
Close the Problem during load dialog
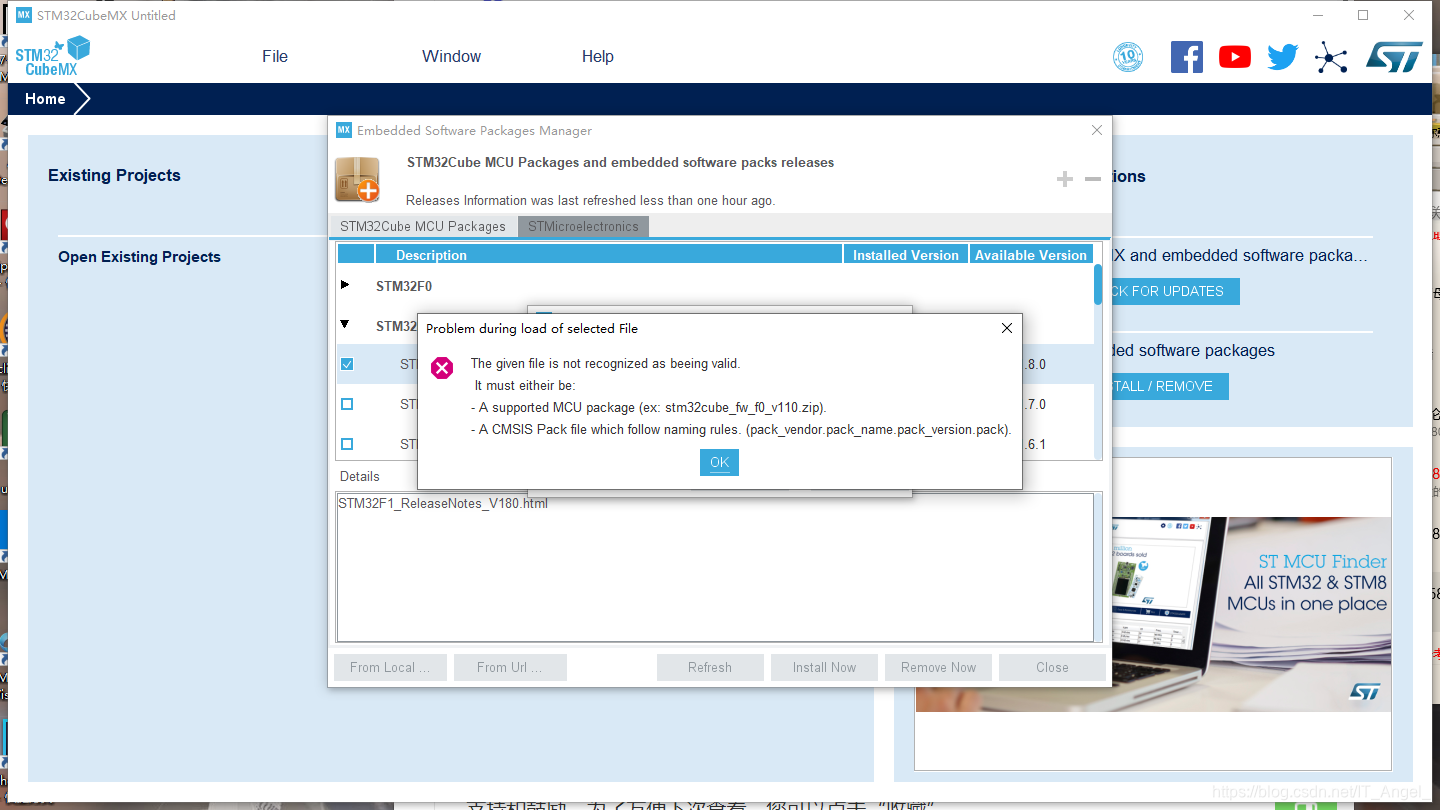click(x=1007, y=328)
